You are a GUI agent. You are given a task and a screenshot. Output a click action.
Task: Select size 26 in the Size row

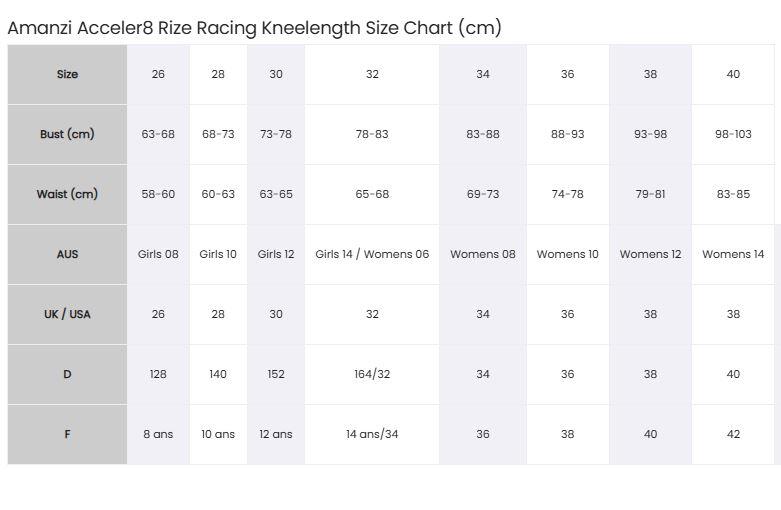pos(158,75)
